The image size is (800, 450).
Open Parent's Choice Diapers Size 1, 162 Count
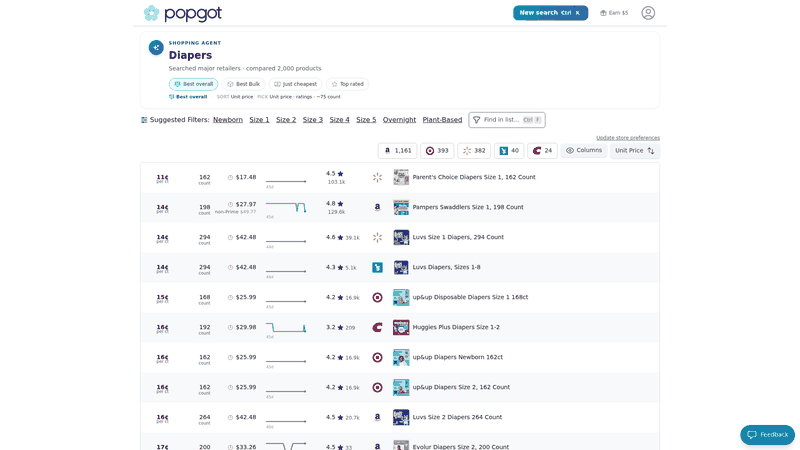[x=474, y=178]
